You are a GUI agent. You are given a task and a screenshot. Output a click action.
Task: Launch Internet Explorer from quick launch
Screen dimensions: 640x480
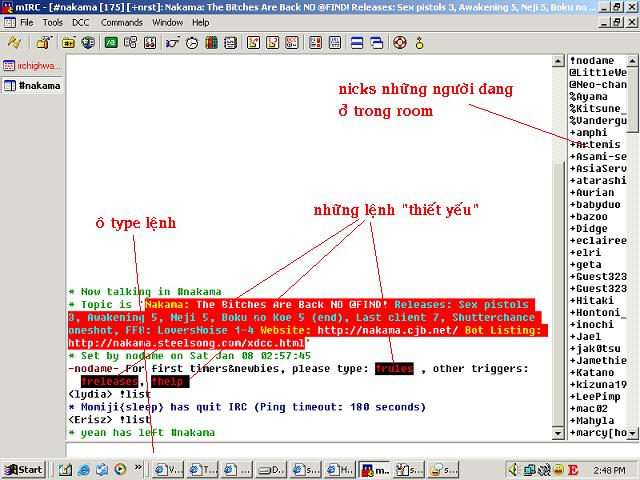tap(83, 470)
